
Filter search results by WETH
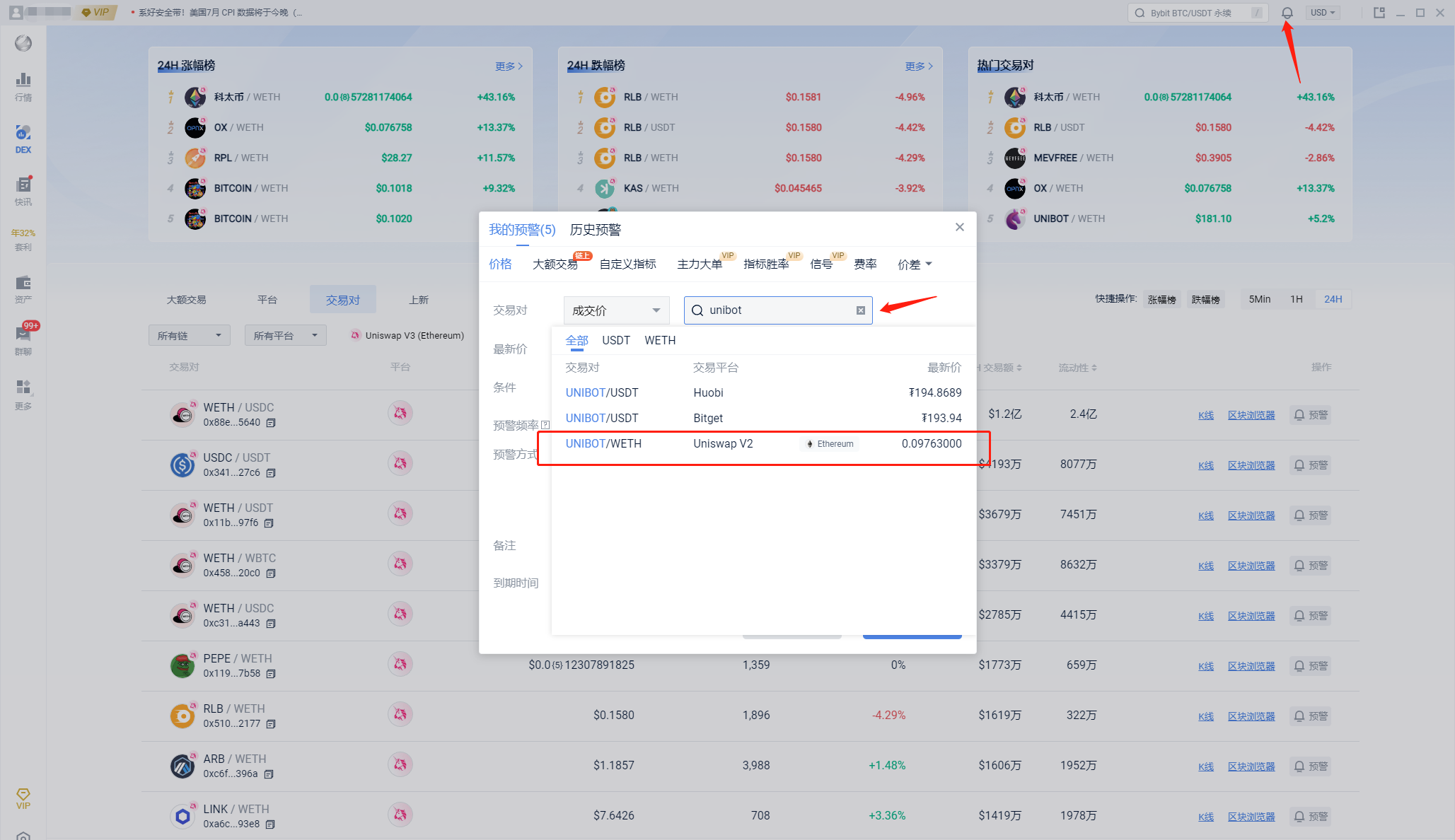coord(660,341)
